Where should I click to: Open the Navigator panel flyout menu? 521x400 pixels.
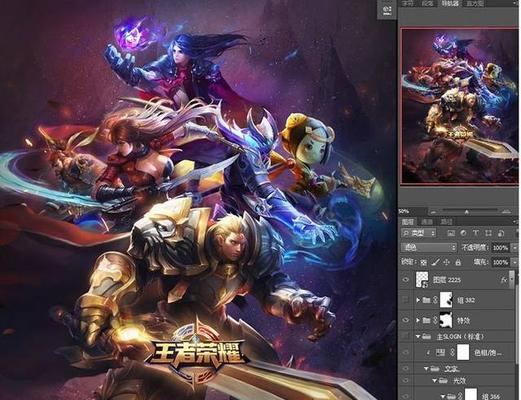point(515,3)
